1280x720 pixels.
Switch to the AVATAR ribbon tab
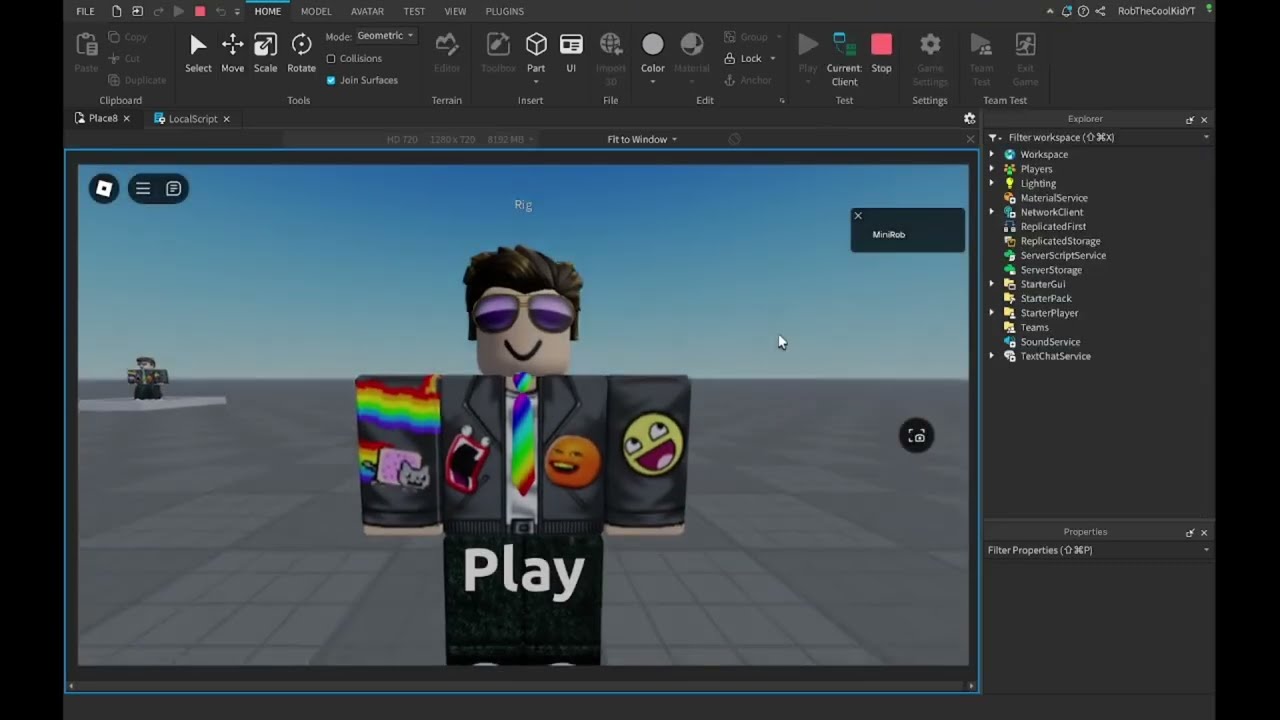click(367, 12)
